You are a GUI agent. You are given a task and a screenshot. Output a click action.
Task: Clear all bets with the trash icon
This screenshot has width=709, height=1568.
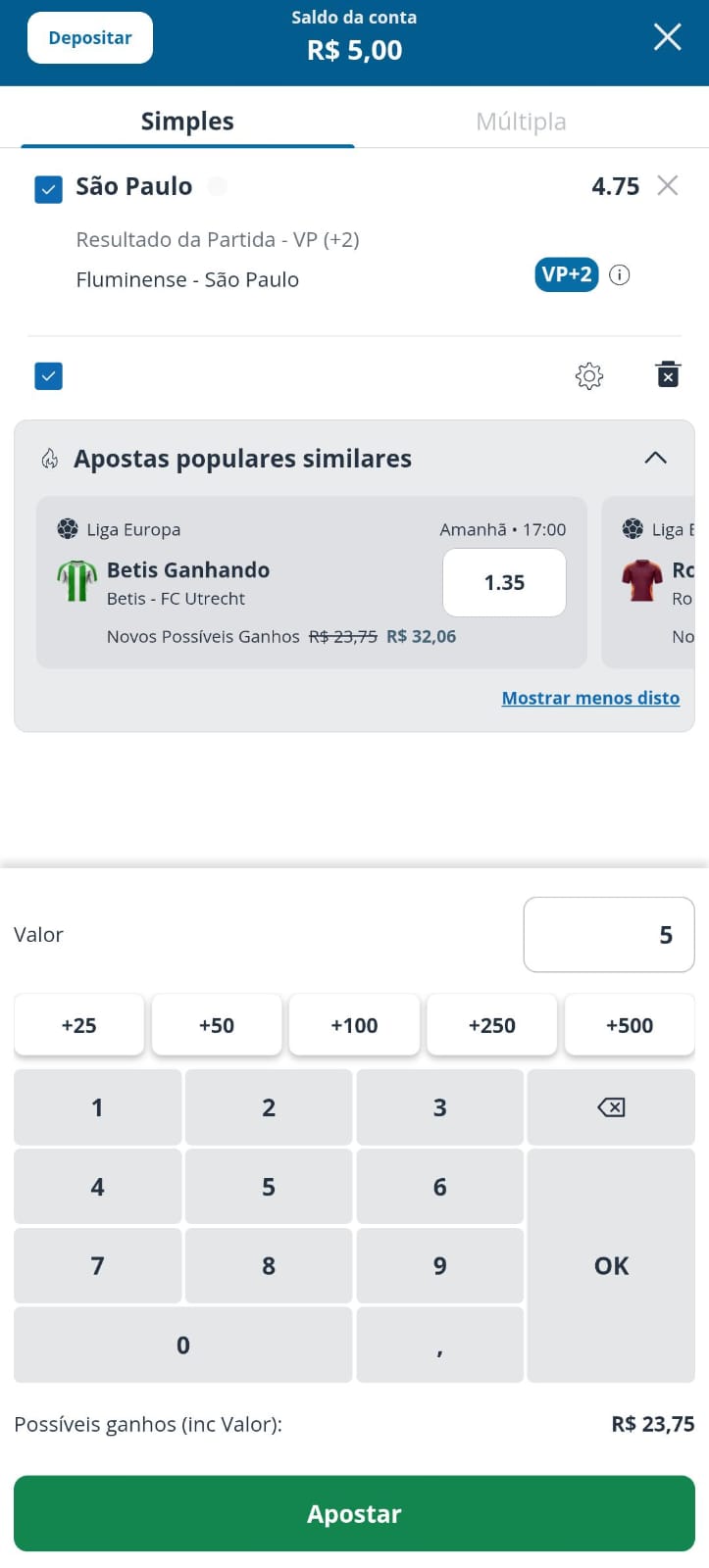[x=667, y=374]
